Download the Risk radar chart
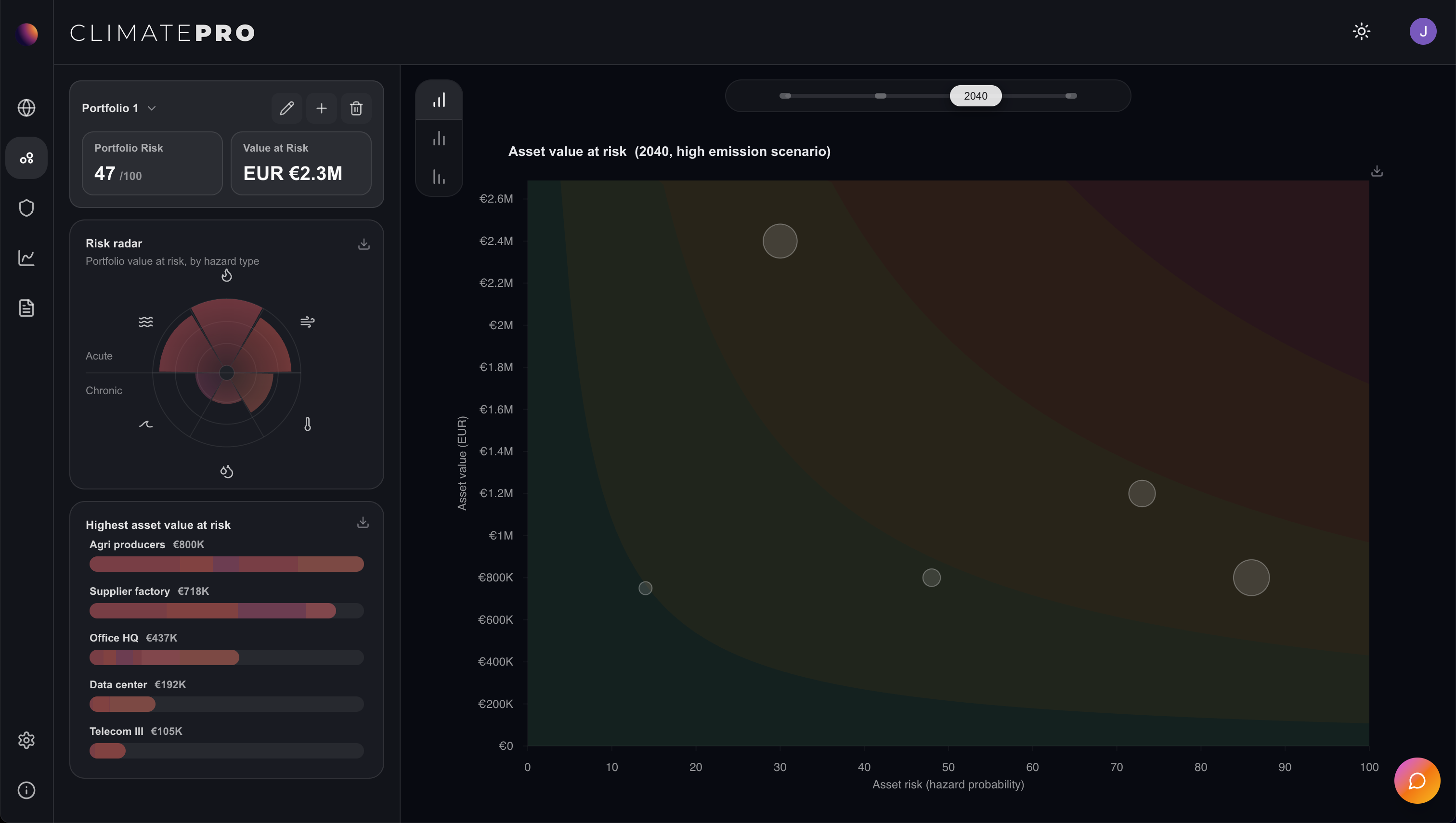 coord(364,244)
